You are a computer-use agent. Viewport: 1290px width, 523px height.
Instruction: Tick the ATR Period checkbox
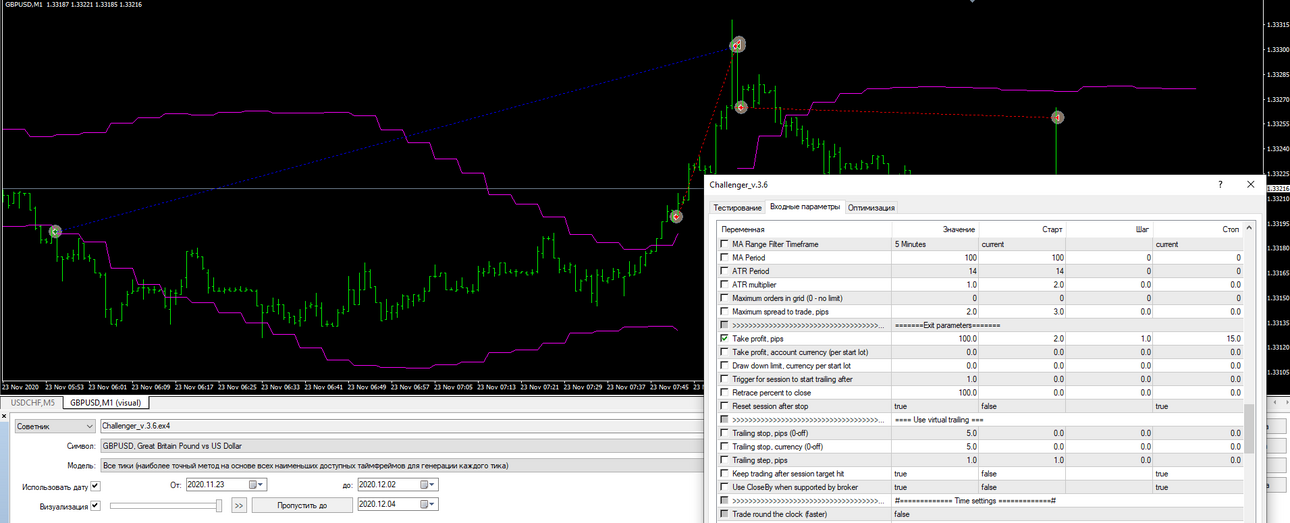click(x=724, y=271)
